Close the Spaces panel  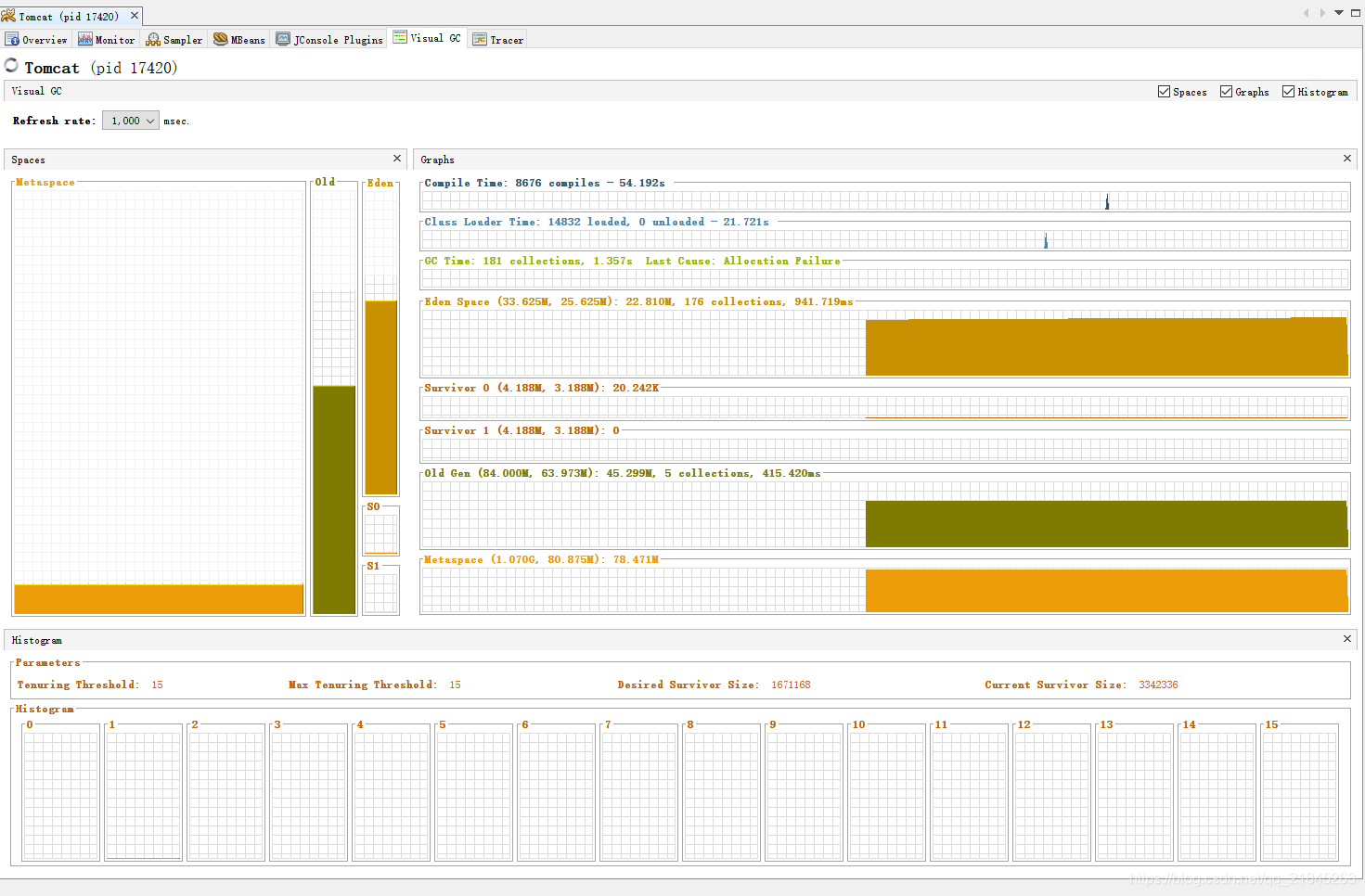(x=397, y=159)
